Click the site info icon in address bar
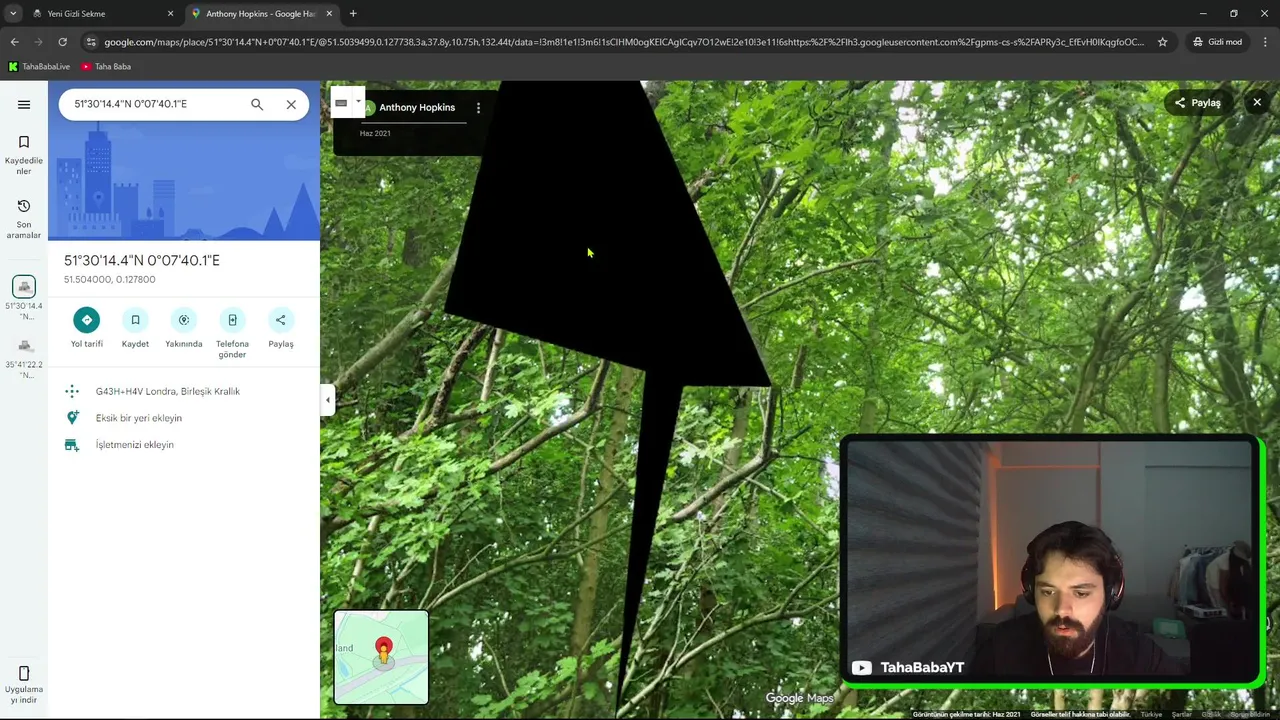Screen dimensions: 1280x720 pos(91,42)
